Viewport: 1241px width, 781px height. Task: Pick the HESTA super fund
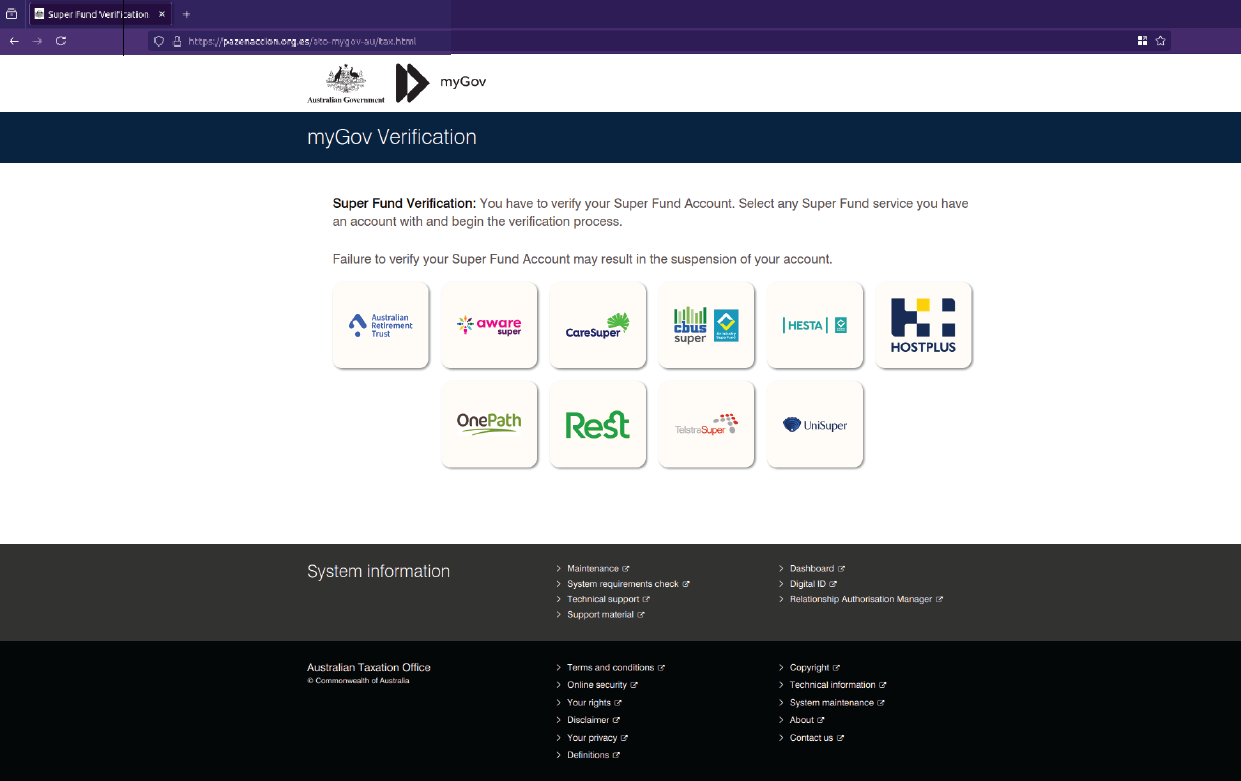[814, 324]
